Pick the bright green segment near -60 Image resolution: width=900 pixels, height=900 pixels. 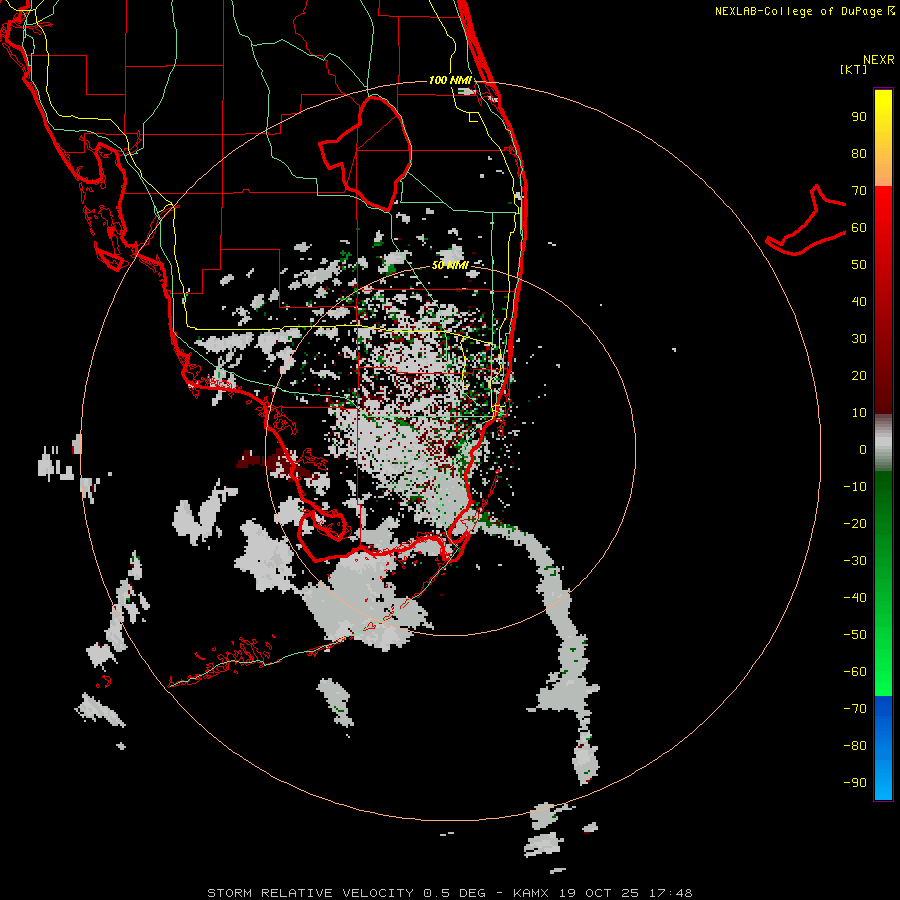click(883, 674)
